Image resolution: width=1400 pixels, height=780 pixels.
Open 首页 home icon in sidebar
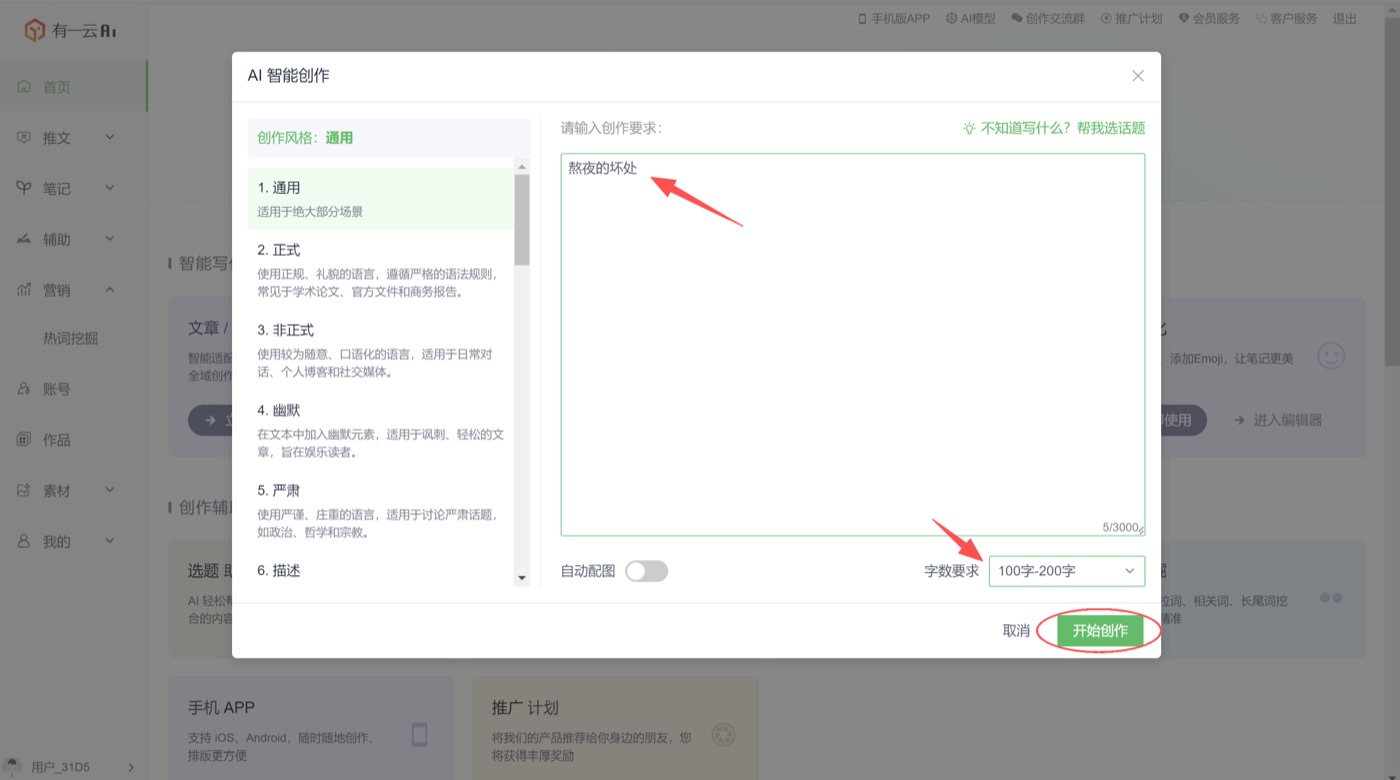24,87
